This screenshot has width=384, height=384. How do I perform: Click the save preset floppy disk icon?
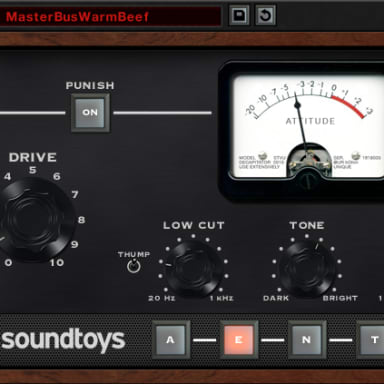click(239, 15)
